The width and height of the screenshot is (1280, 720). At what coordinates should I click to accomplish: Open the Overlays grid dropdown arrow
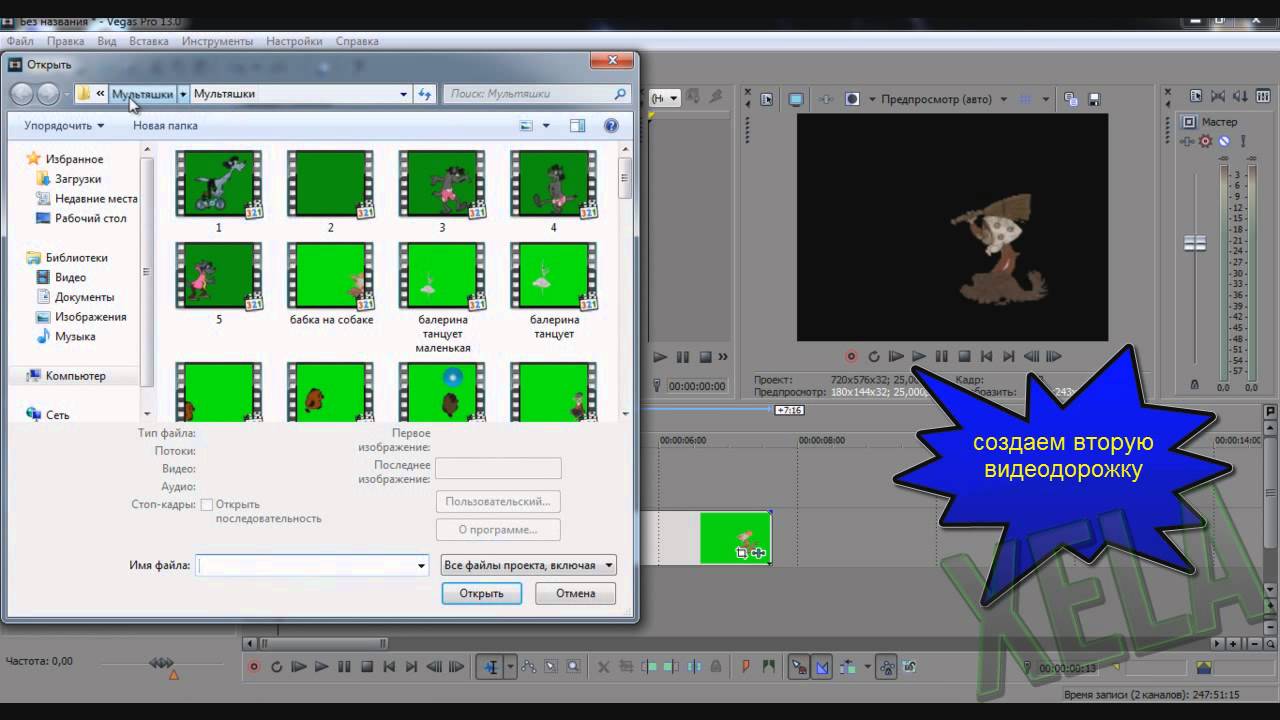tap(1046, 99)
